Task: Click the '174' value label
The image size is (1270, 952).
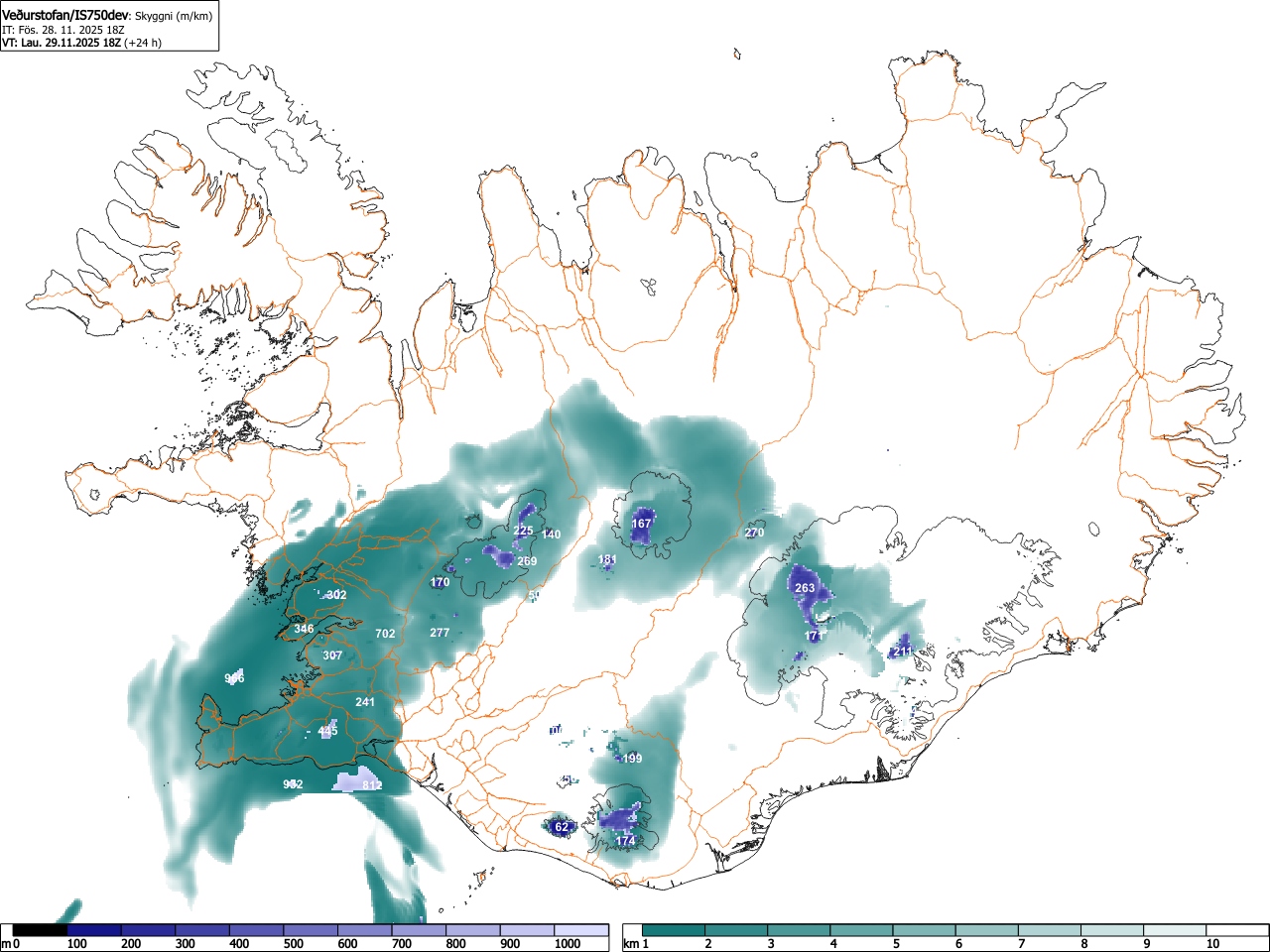Action: [625, 841]
